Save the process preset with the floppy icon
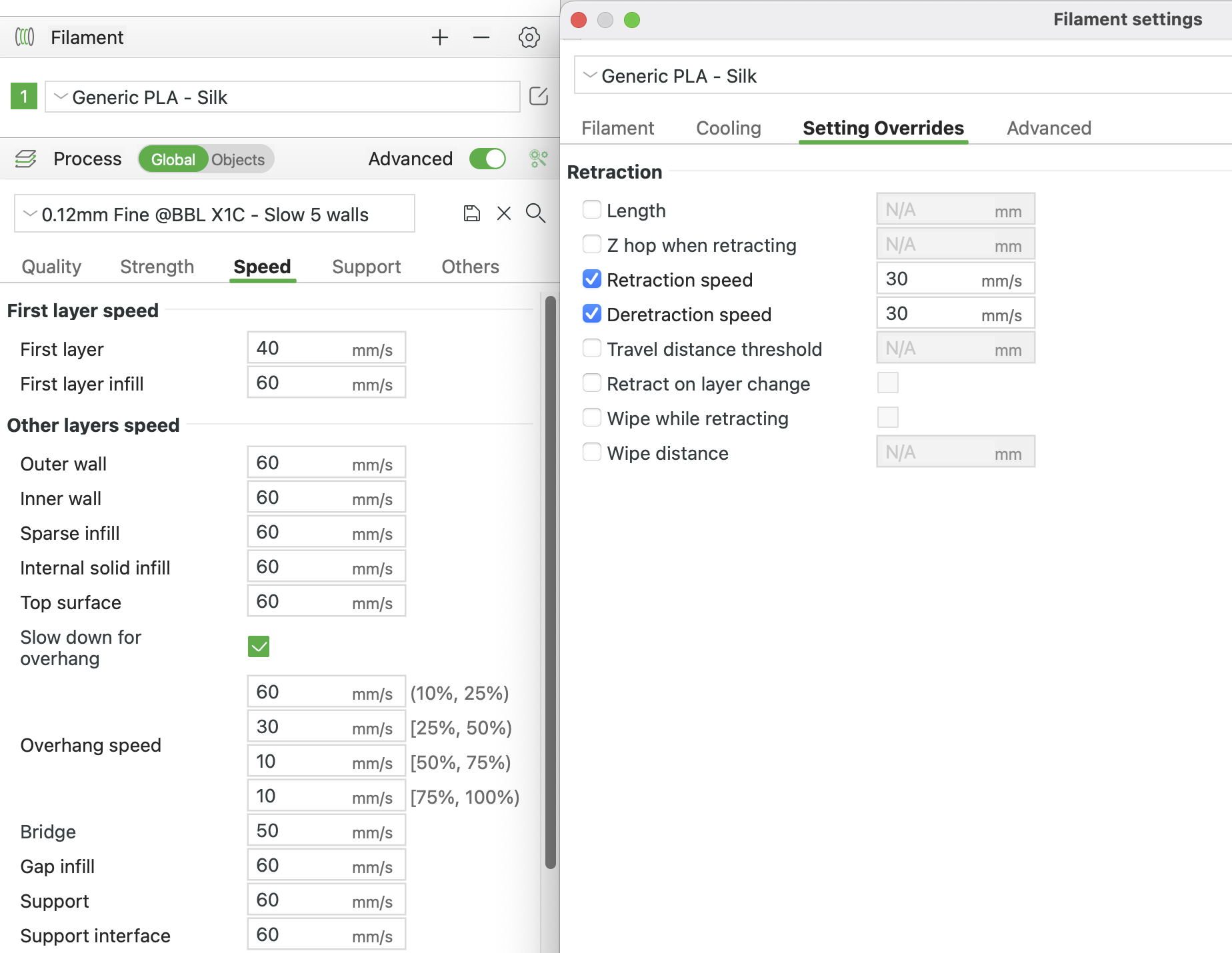 (x=471, y=213)
